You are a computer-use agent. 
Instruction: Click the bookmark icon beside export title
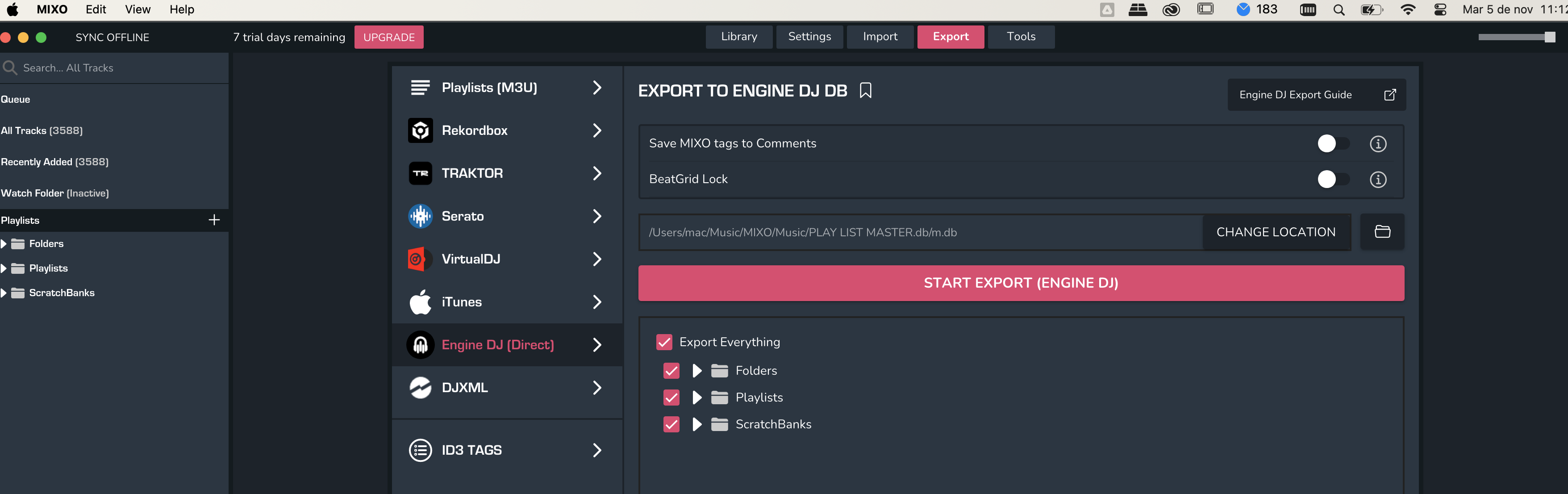(865, 91)
